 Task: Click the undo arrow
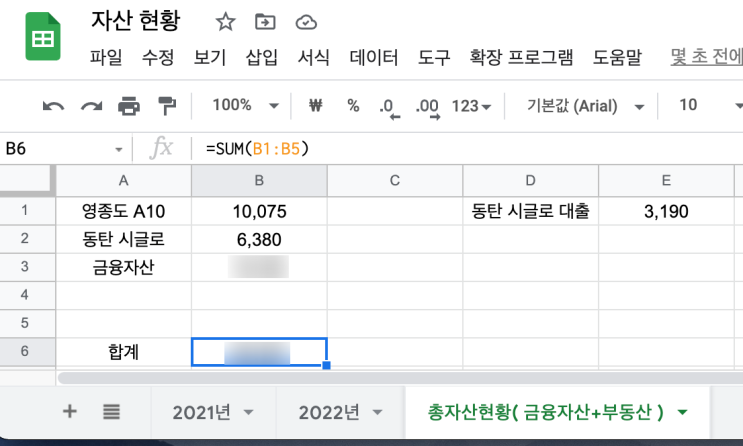(x=53, y=106)
